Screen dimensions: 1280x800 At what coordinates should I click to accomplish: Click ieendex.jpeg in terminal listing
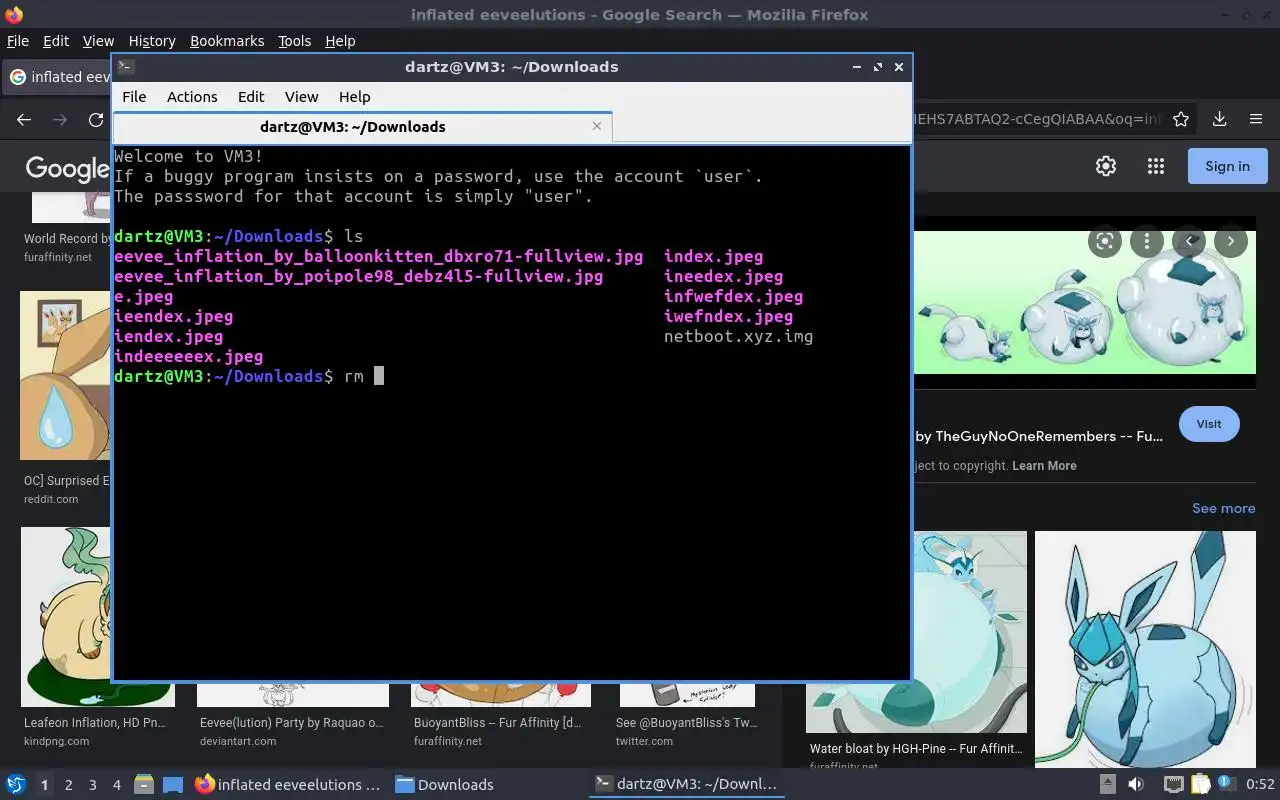(174, 316)
